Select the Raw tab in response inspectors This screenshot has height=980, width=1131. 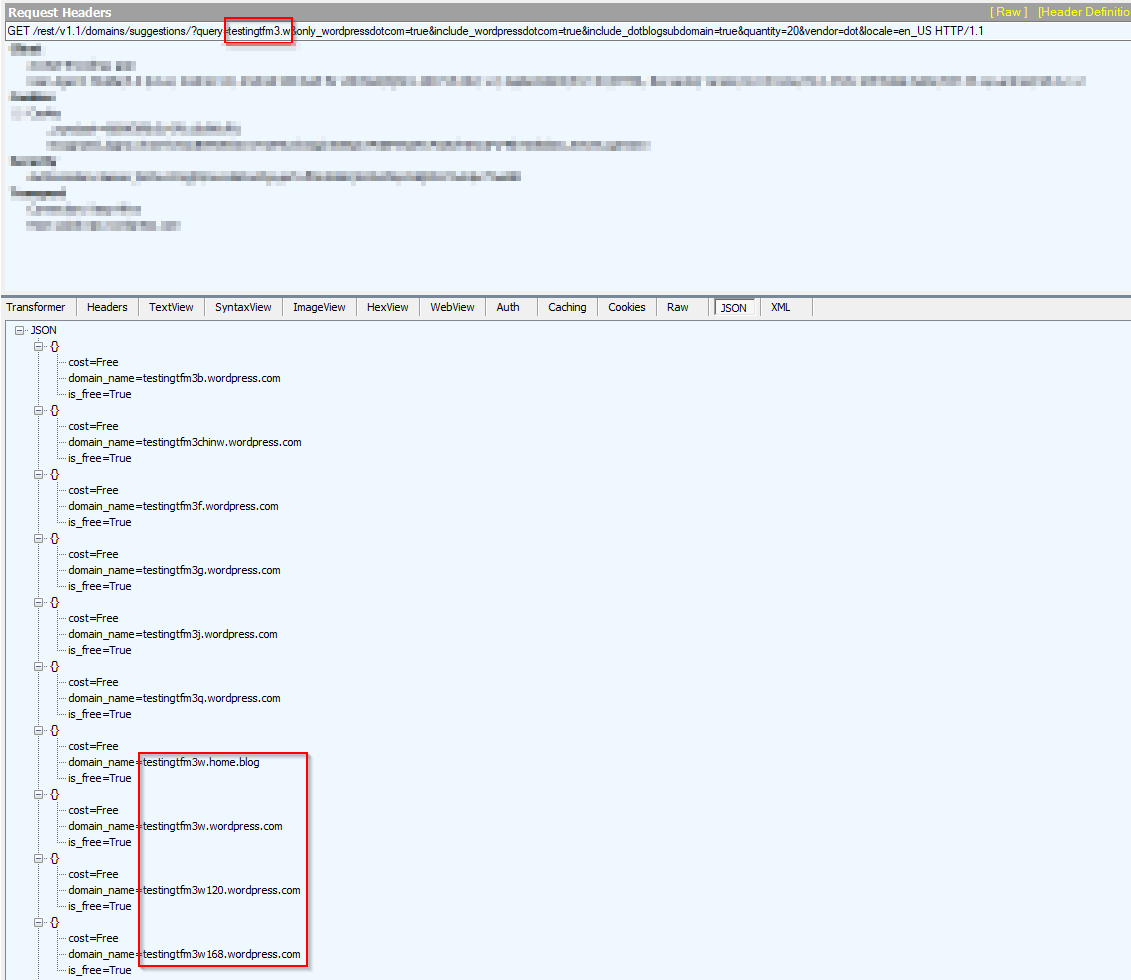677,307
